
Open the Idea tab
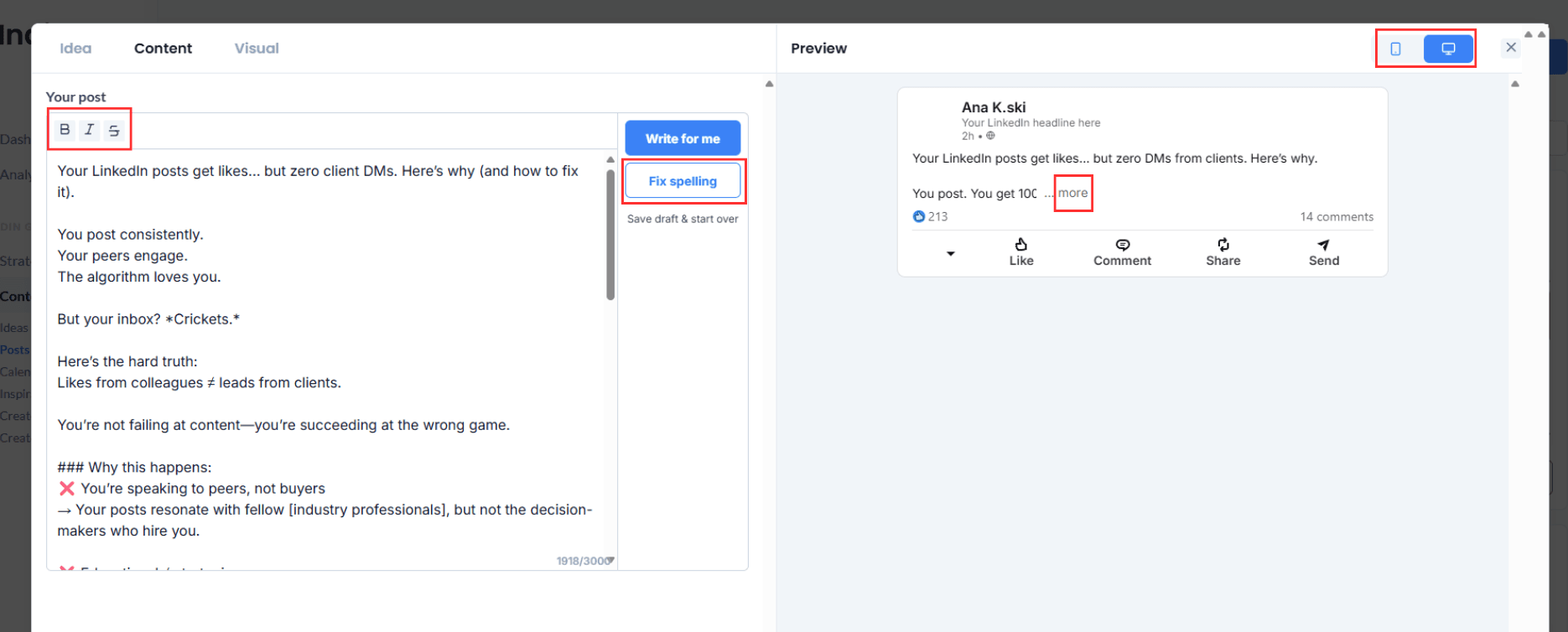[x=75, y=49]
